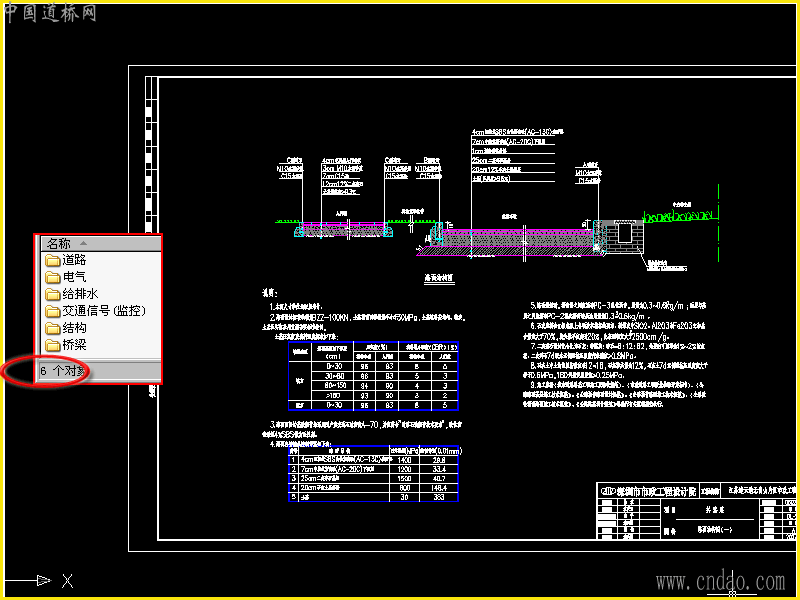Select the 给排水 folder name text

(x=80, y=294)
